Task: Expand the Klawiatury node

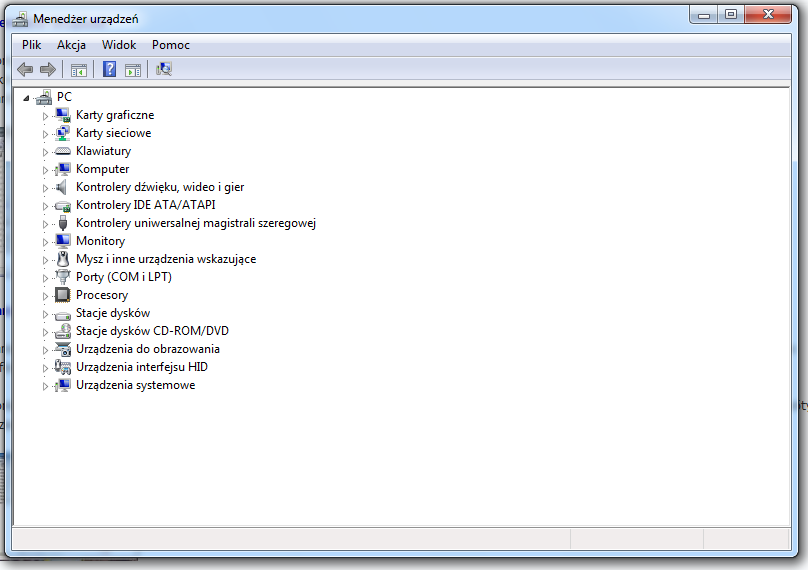Action: 45,152
